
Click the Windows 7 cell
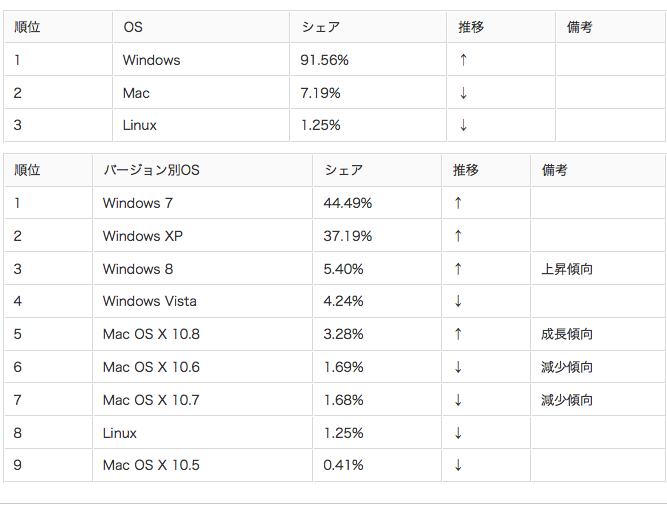[202, 203]
